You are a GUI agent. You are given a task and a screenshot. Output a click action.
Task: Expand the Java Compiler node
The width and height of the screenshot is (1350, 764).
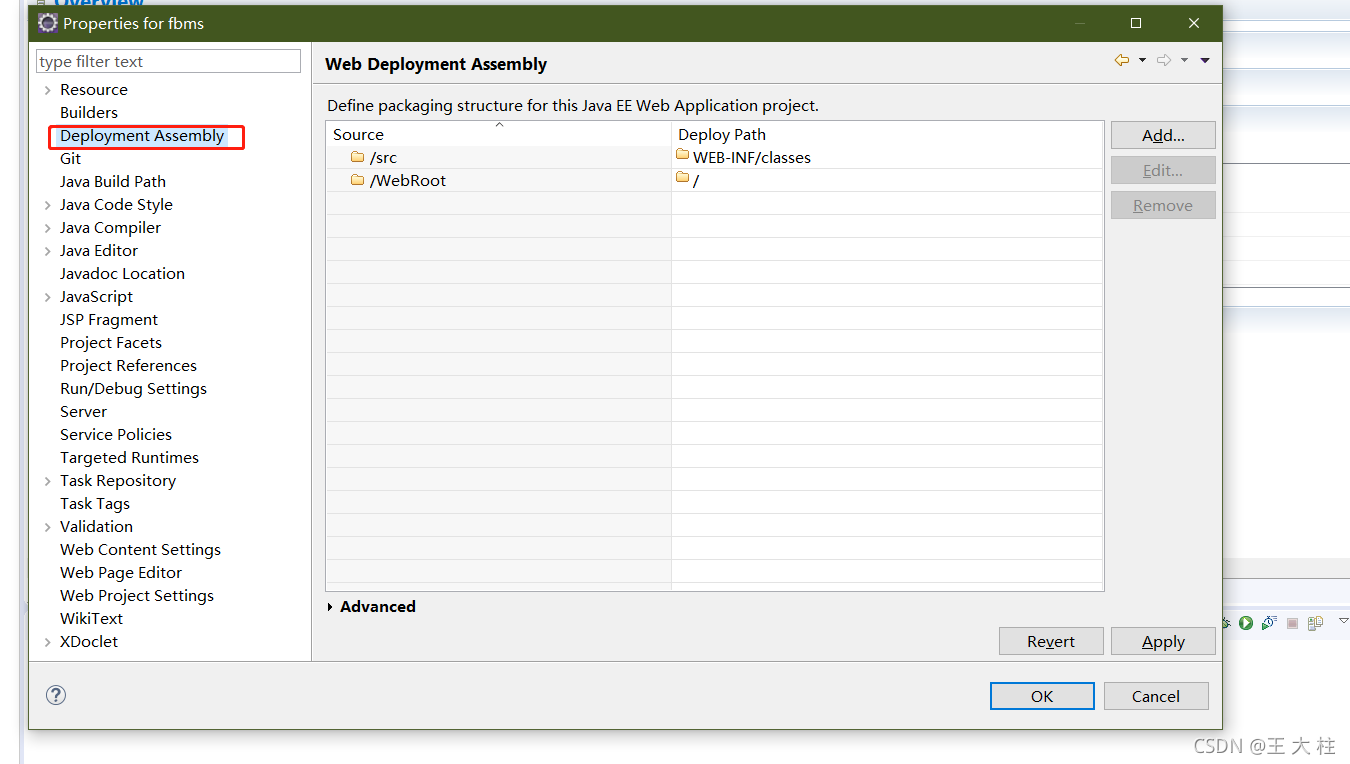click(47, 228)
